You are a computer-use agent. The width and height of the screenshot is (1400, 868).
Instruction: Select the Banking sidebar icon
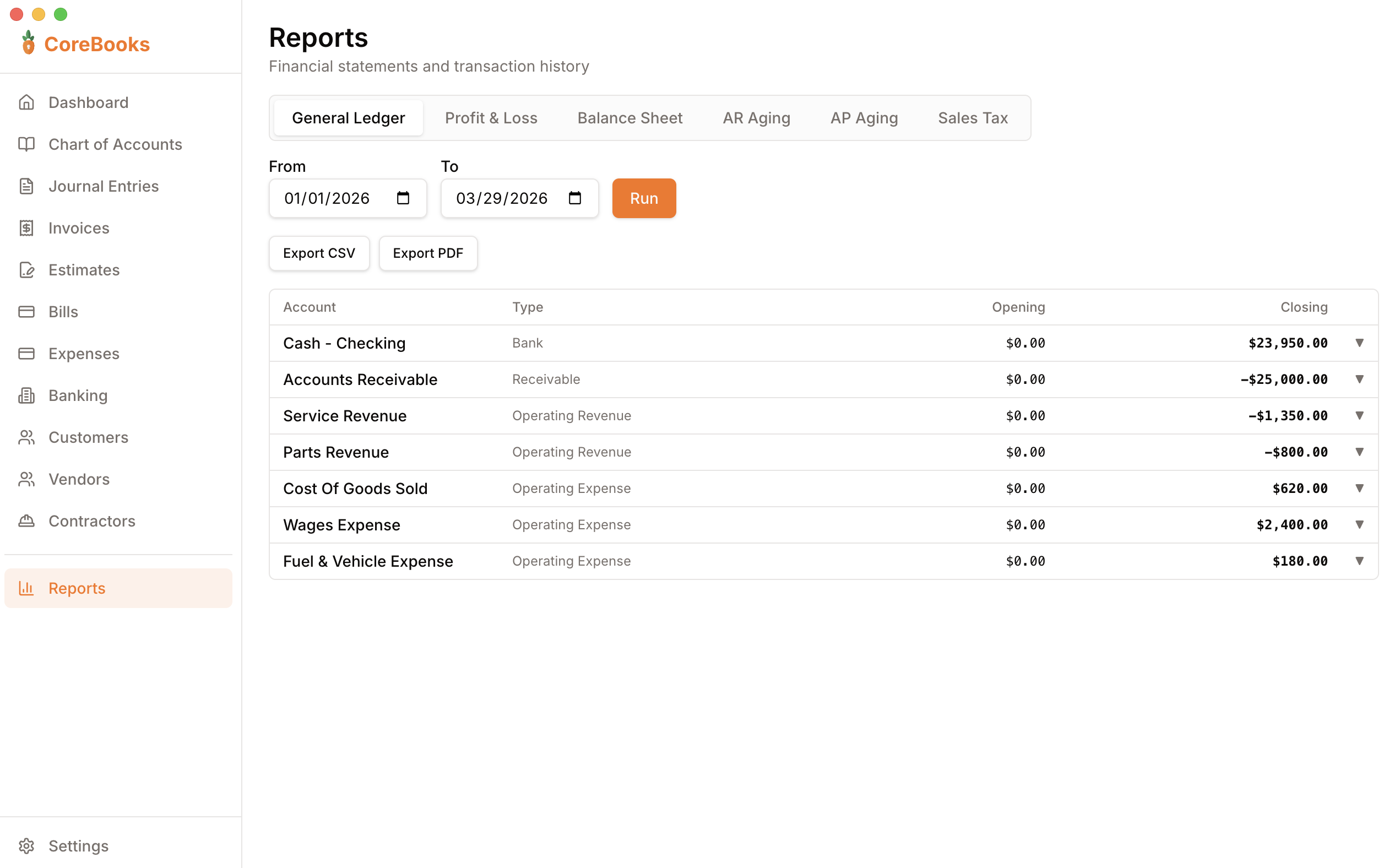26,395
